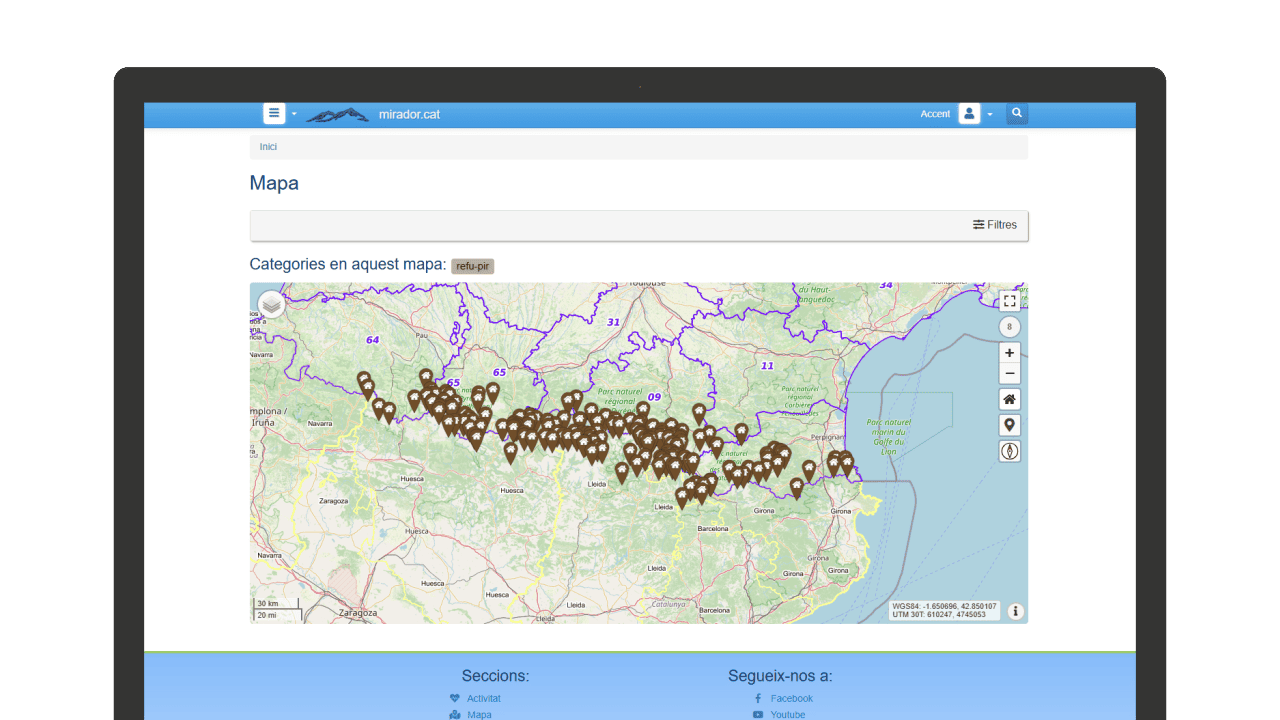Click the user profile icon
The height and width of the screenshot is (720, 1280).
(968, 114)
